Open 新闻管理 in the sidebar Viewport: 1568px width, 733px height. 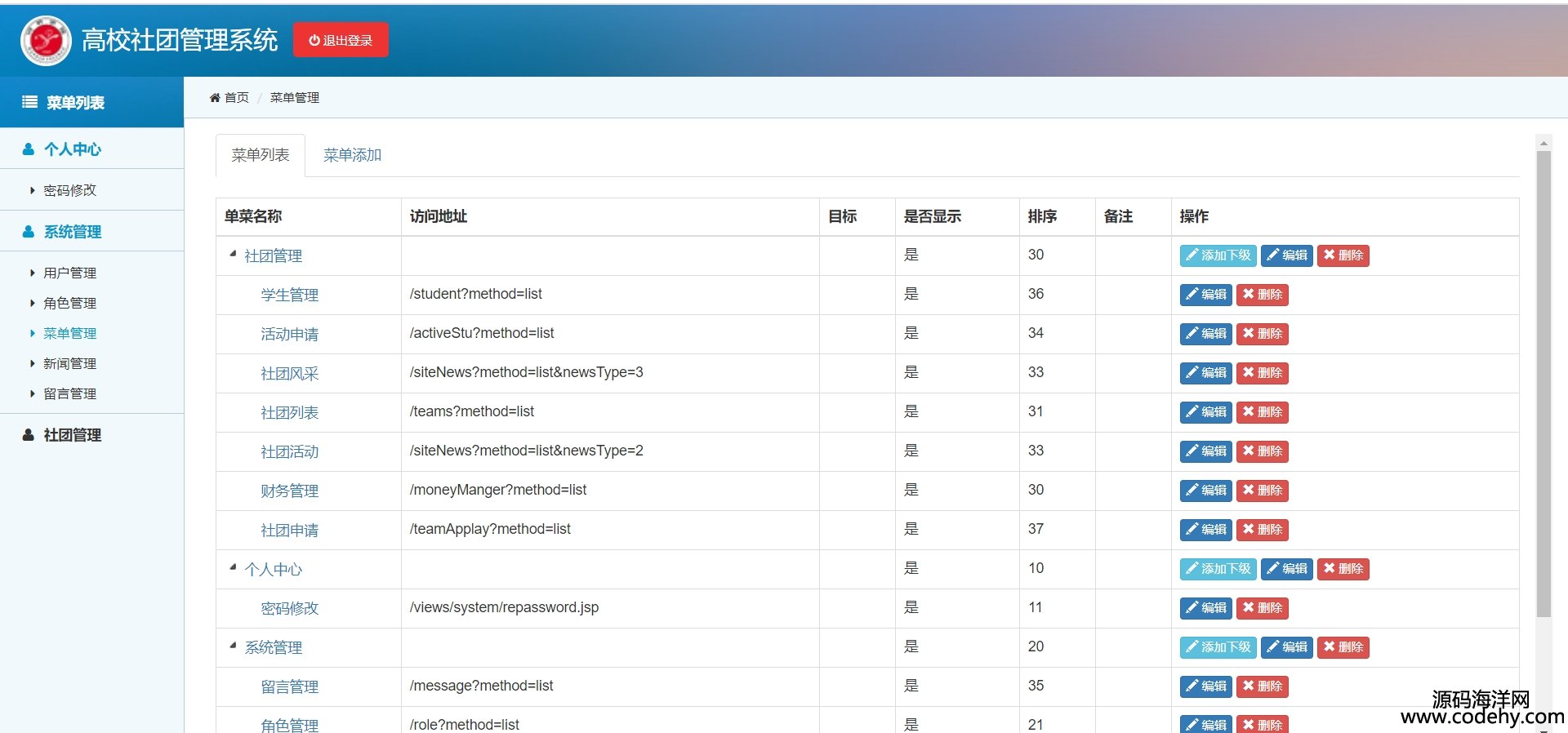pyautogui.click(x=70, y=363)
